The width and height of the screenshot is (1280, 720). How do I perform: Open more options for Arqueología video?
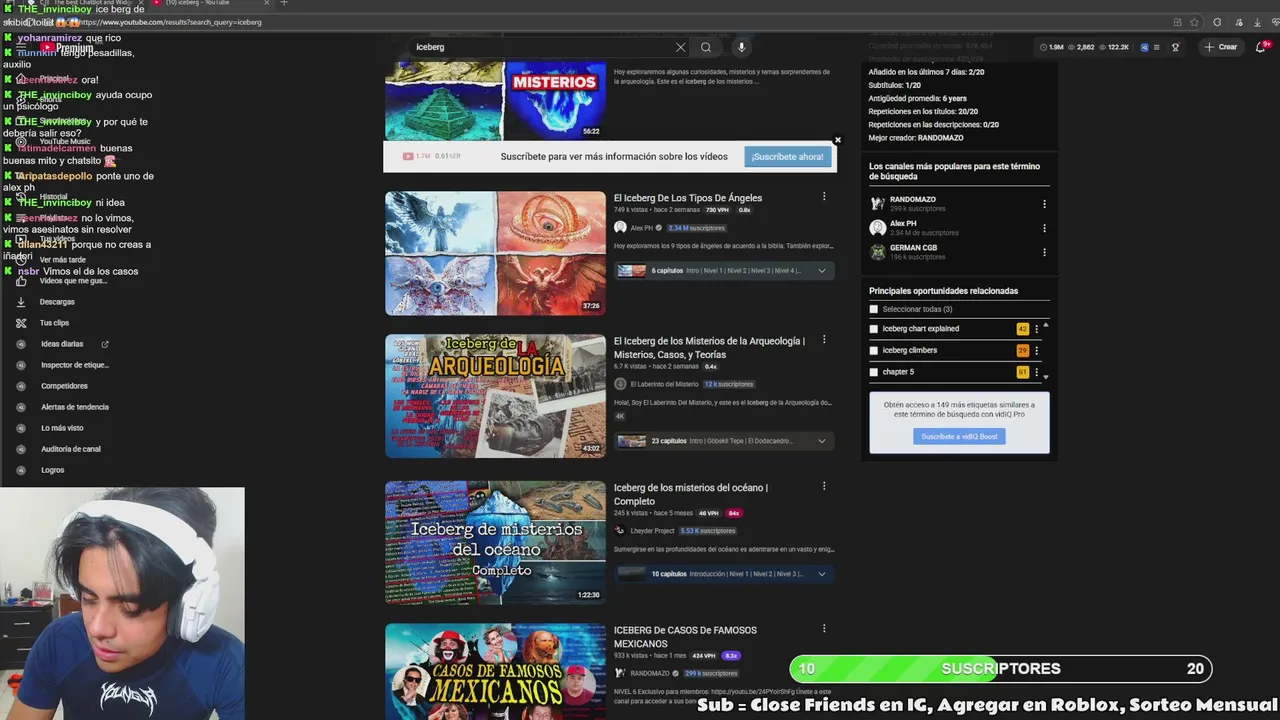(824, 340)
